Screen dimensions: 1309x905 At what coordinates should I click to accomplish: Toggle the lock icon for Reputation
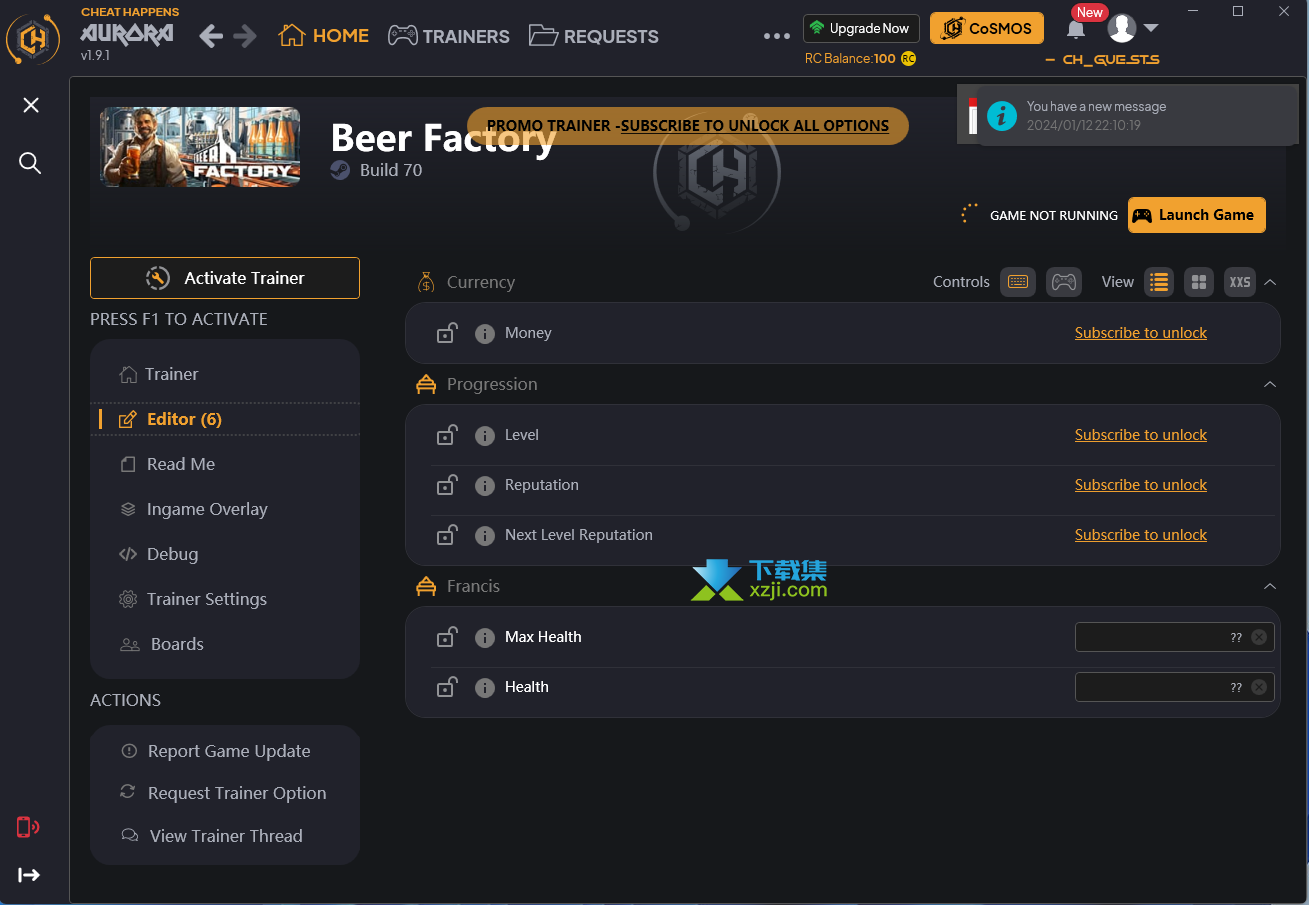coord(447,485)
